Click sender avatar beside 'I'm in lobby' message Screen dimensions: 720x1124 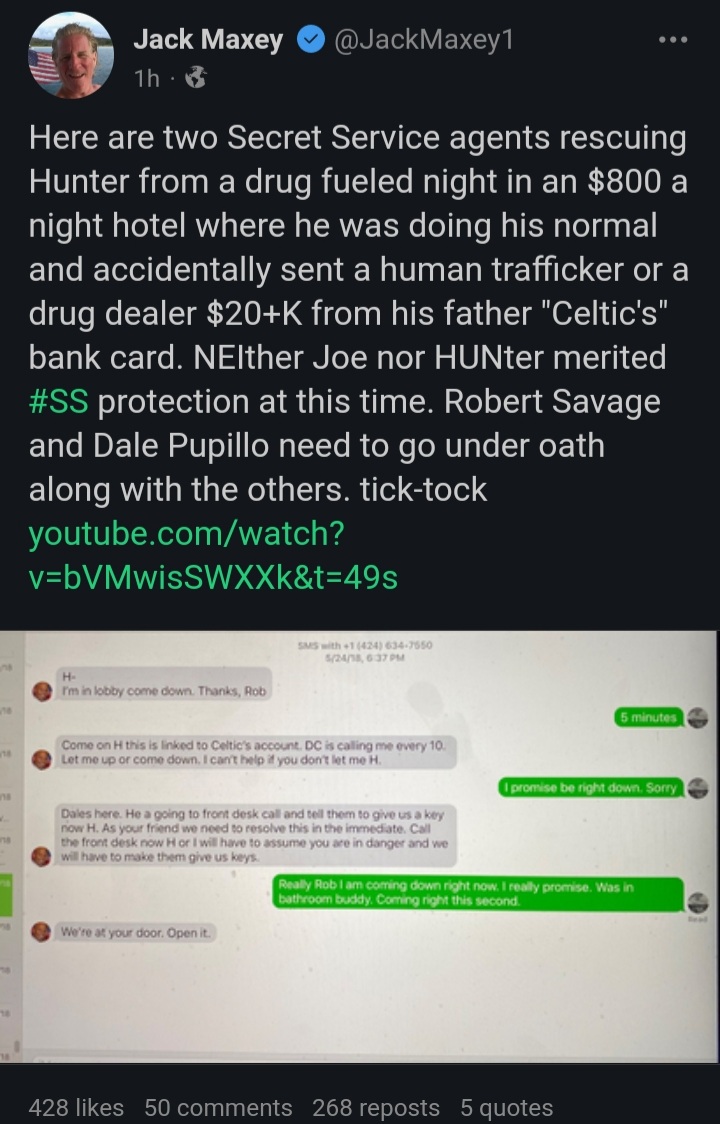click(x=42, y=692)
